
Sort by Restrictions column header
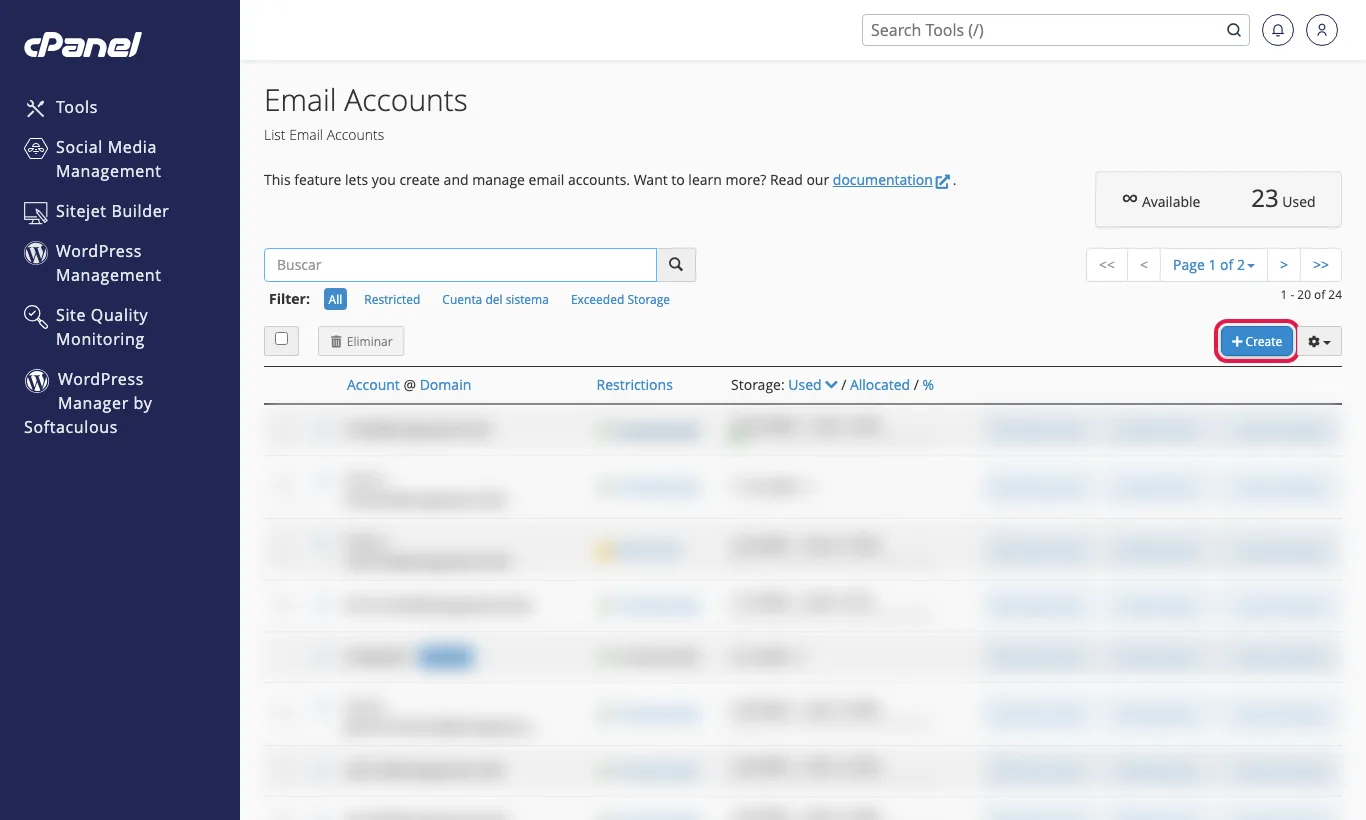pos(634,385)
